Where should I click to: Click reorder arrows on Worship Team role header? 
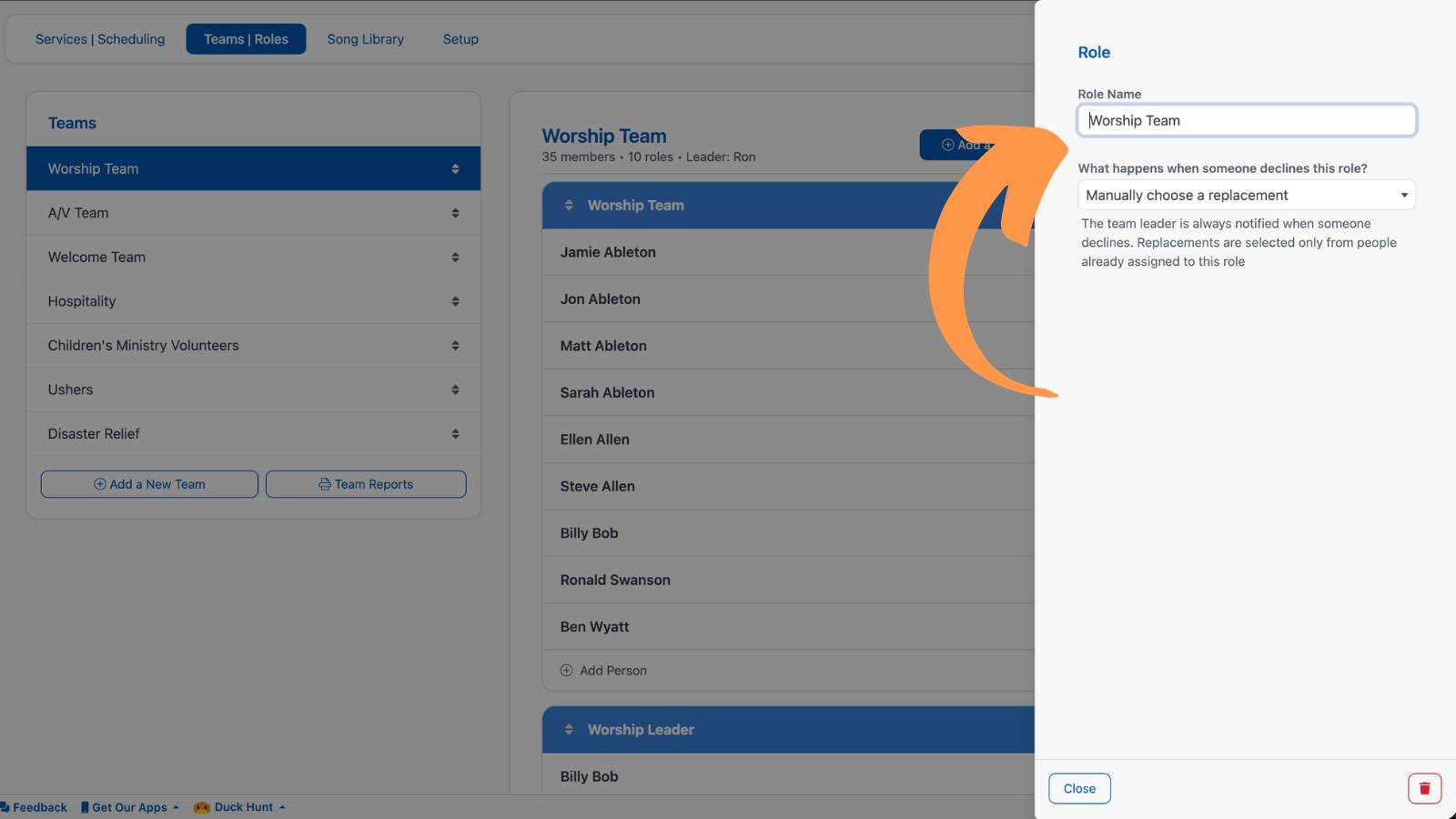tap(569, 206)
